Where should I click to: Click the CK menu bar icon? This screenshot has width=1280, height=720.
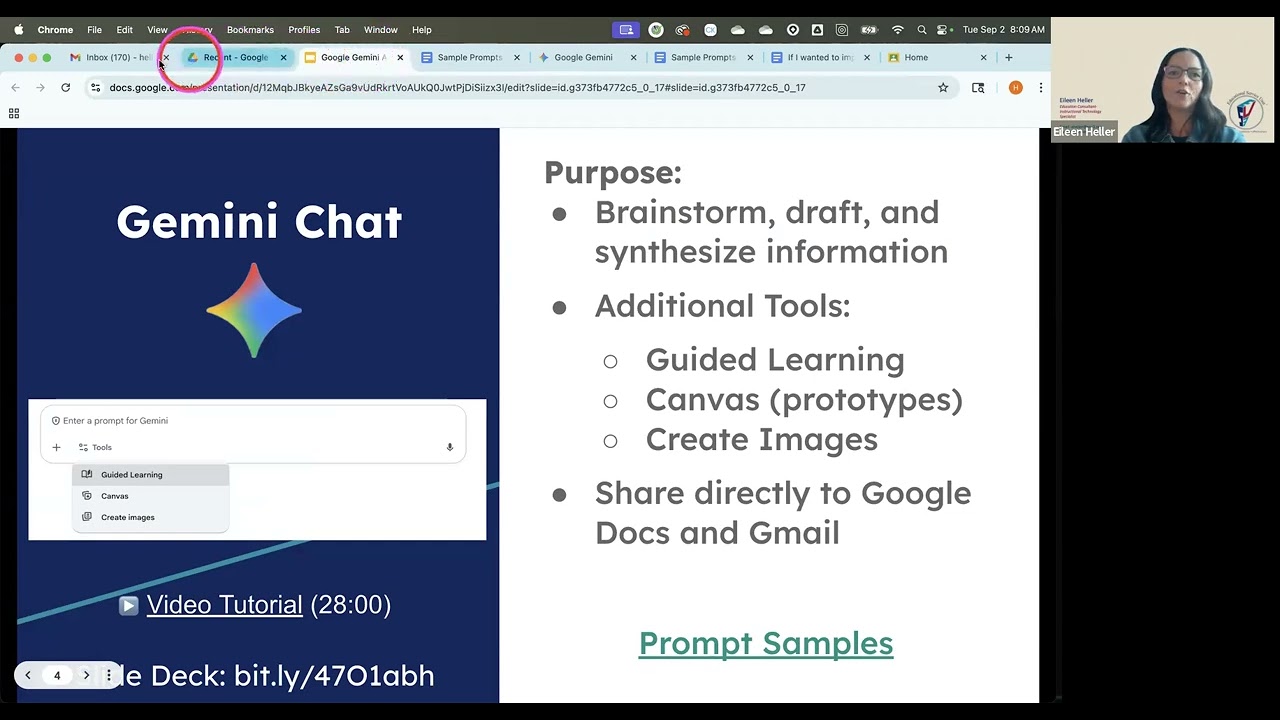pos(710,30)
